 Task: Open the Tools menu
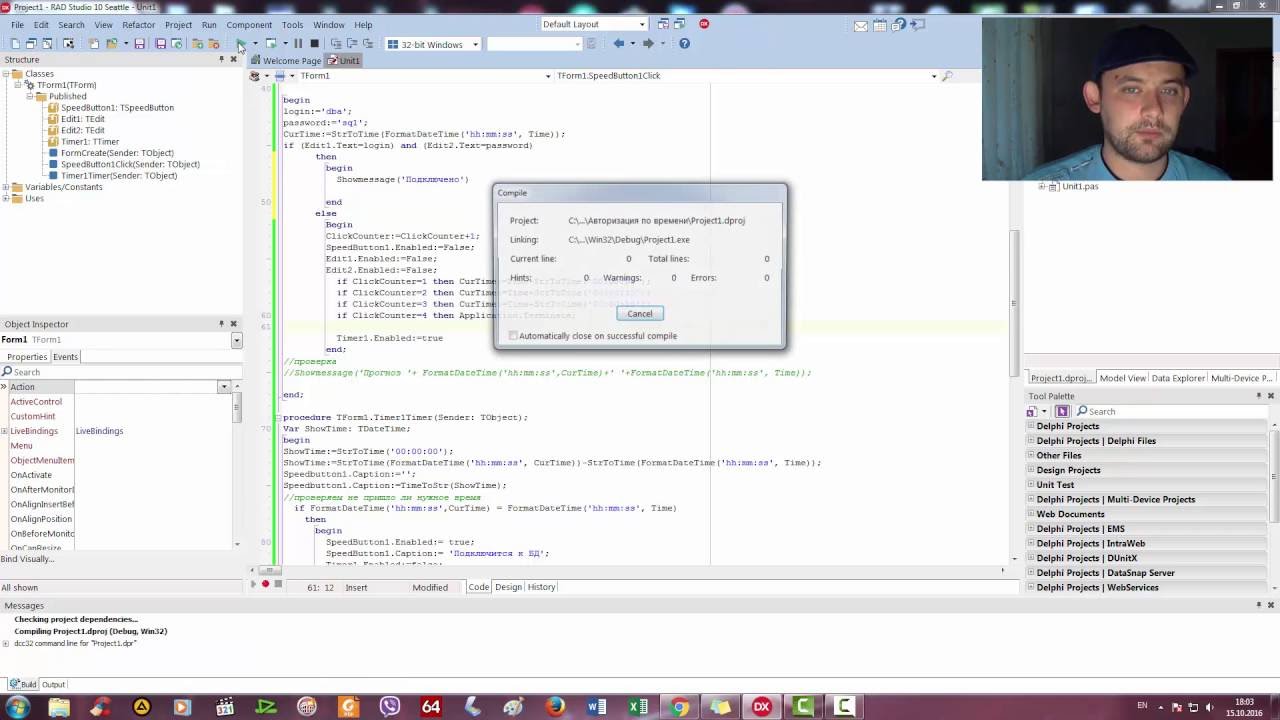[292, 24]
